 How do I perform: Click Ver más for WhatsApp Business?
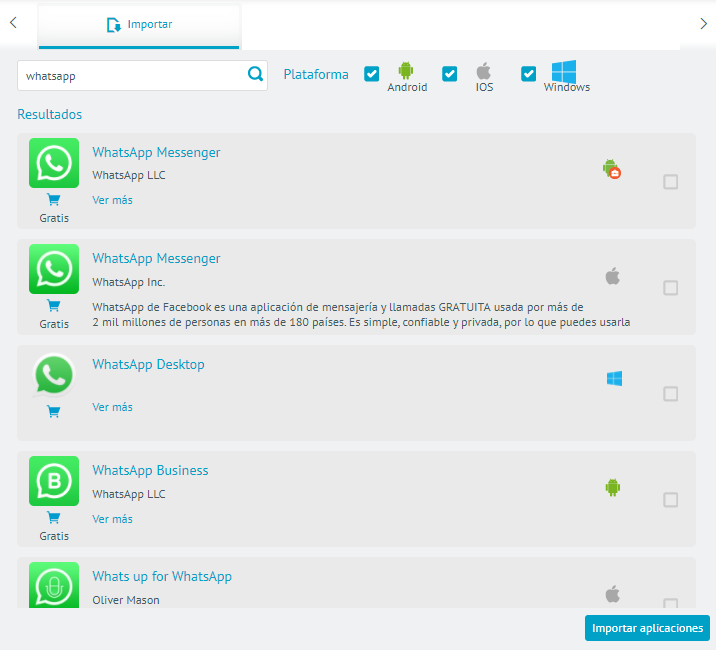coord(112,519)
